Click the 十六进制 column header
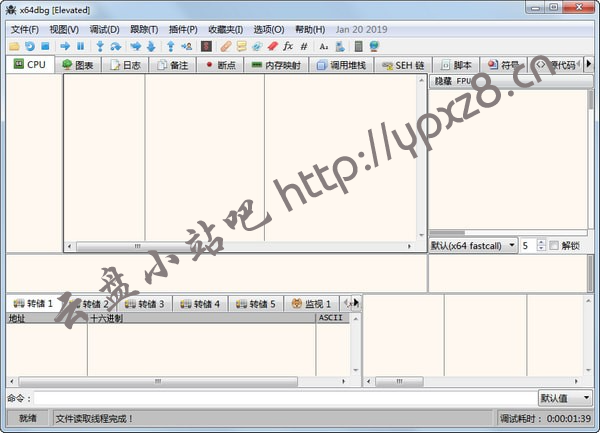 point(202,318)
